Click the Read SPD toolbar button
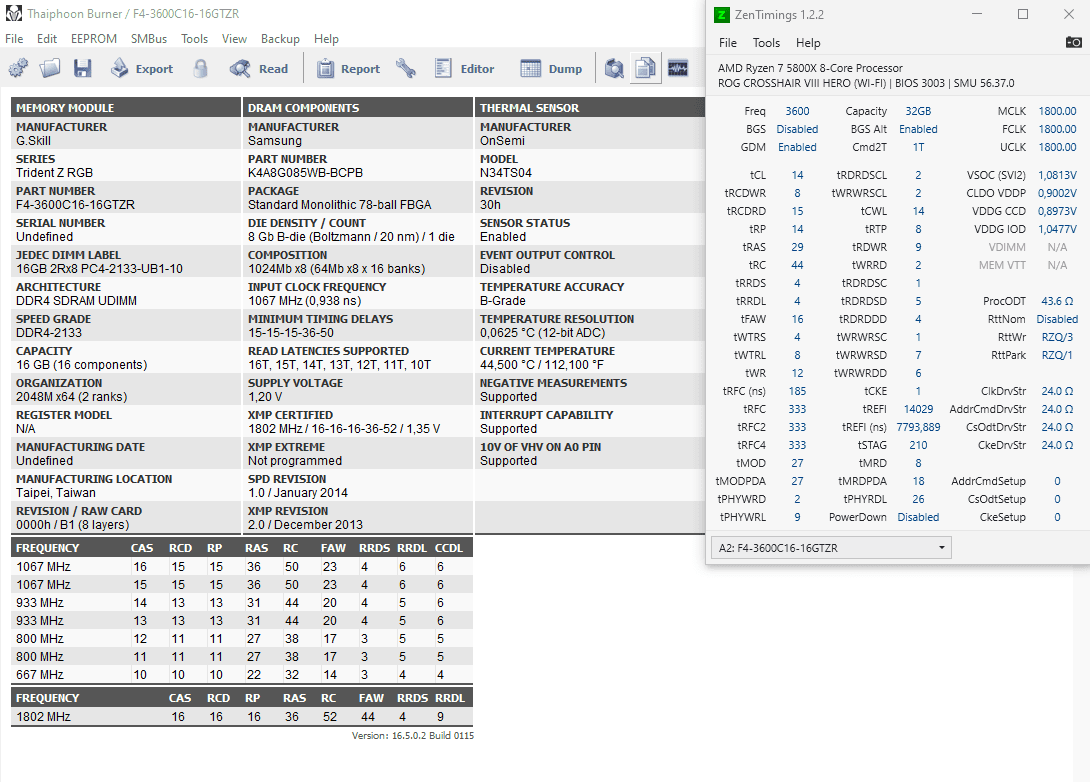1090x782 pixels. click(259, 68)
